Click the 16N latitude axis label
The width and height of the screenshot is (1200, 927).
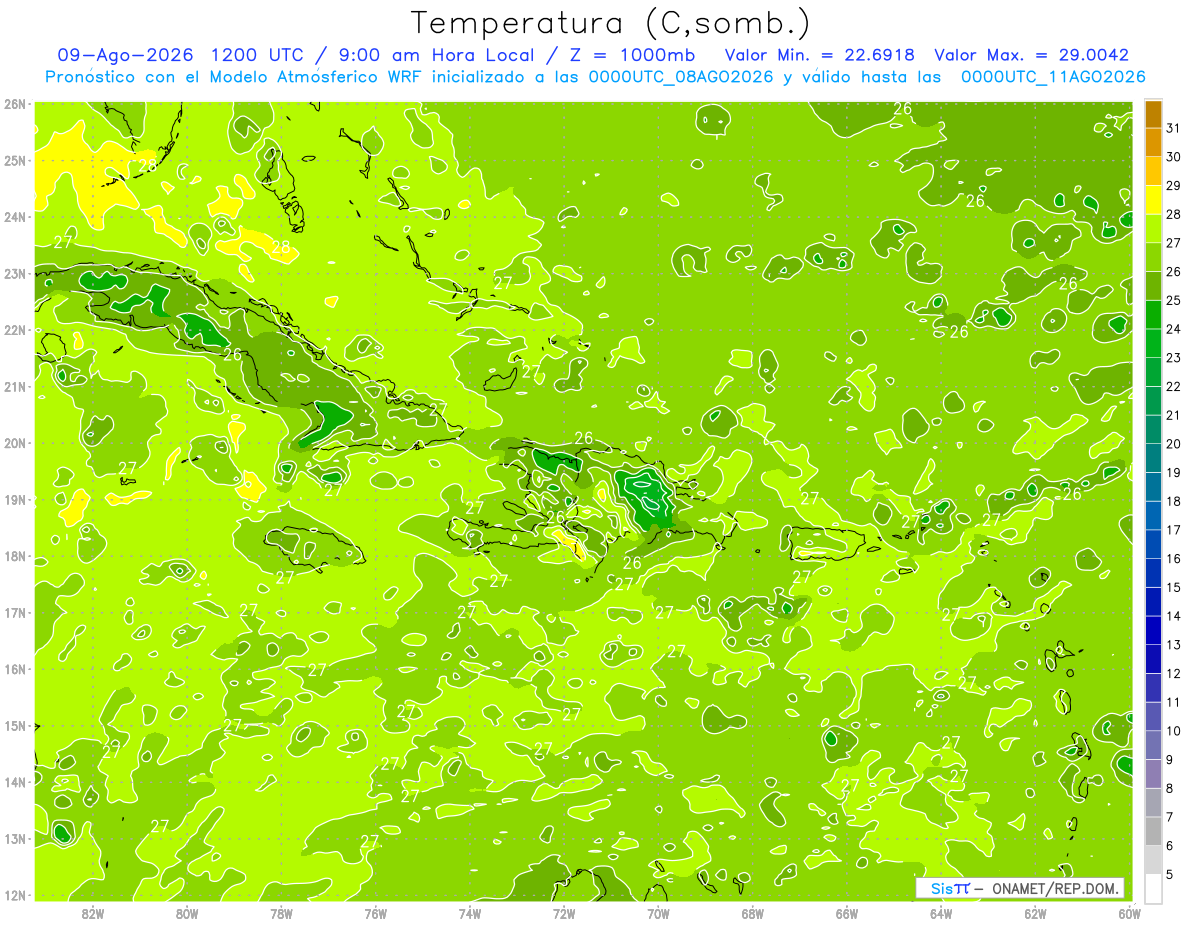[14, 669]
